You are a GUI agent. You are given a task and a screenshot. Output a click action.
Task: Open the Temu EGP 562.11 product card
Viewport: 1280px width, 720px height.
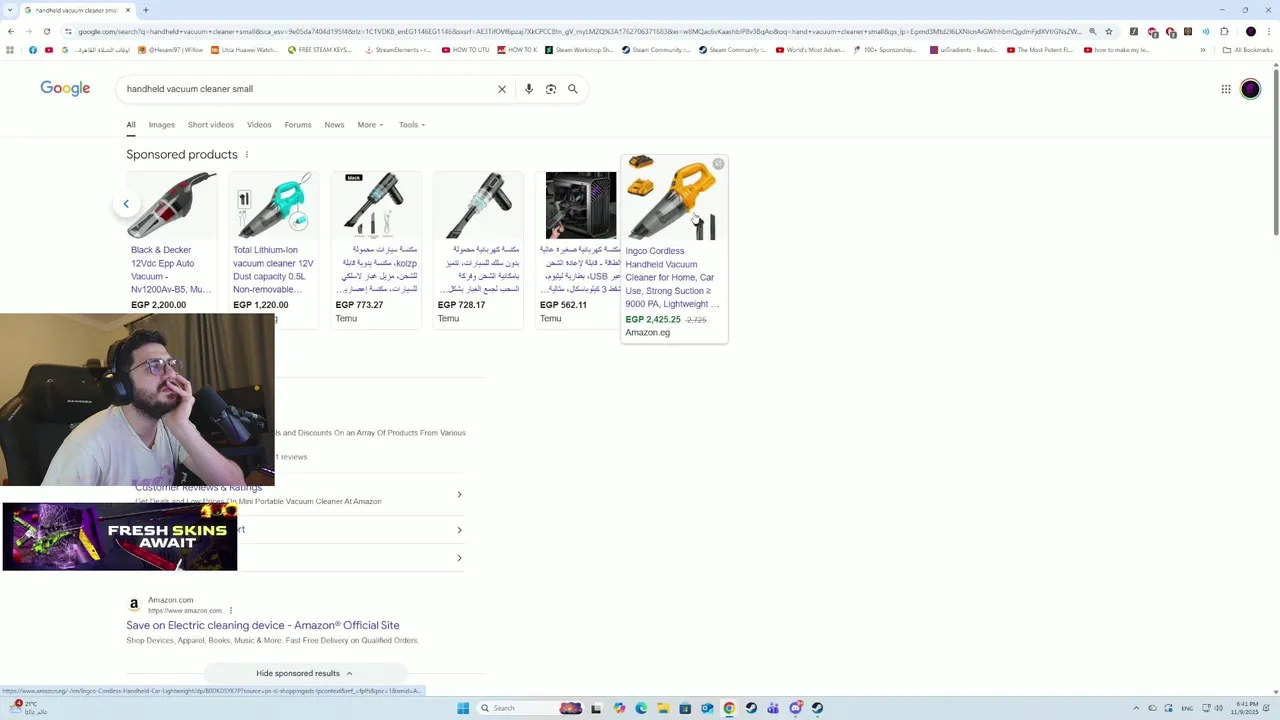pyautogui.click(x=580, y=250)
